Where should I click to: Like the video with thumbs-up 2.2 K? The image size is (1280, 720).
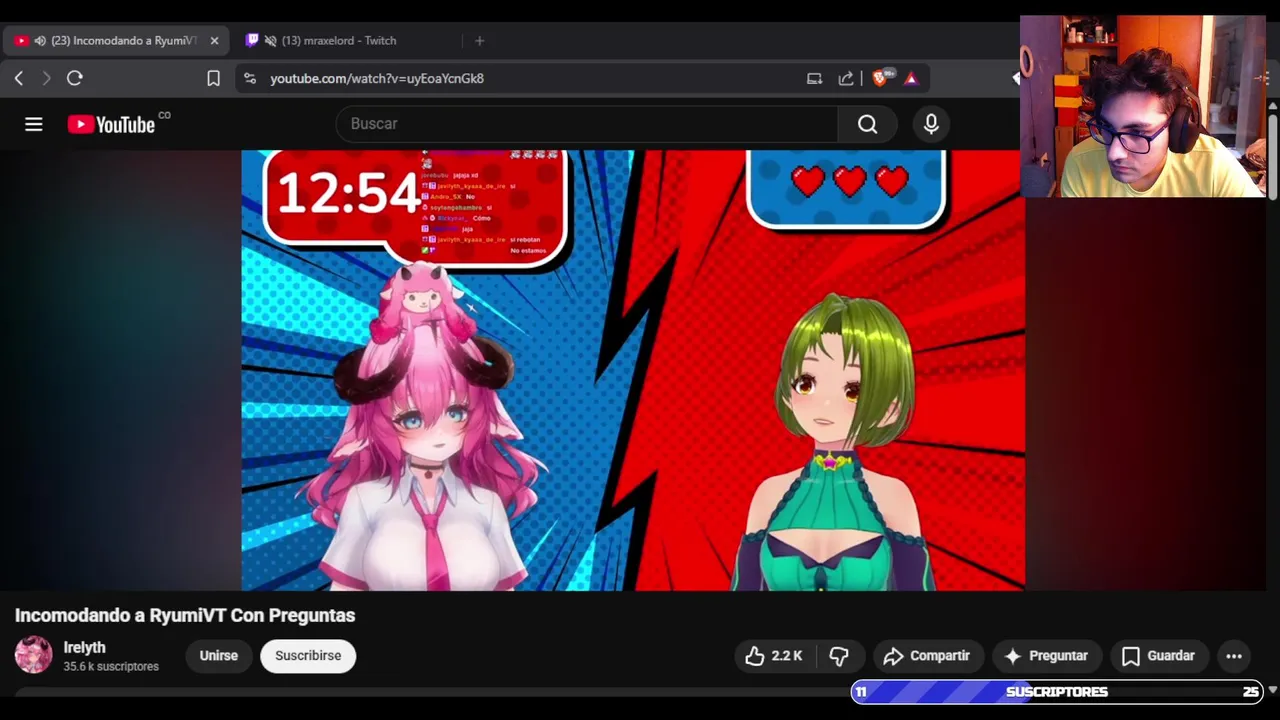click(x=773, y=656)
